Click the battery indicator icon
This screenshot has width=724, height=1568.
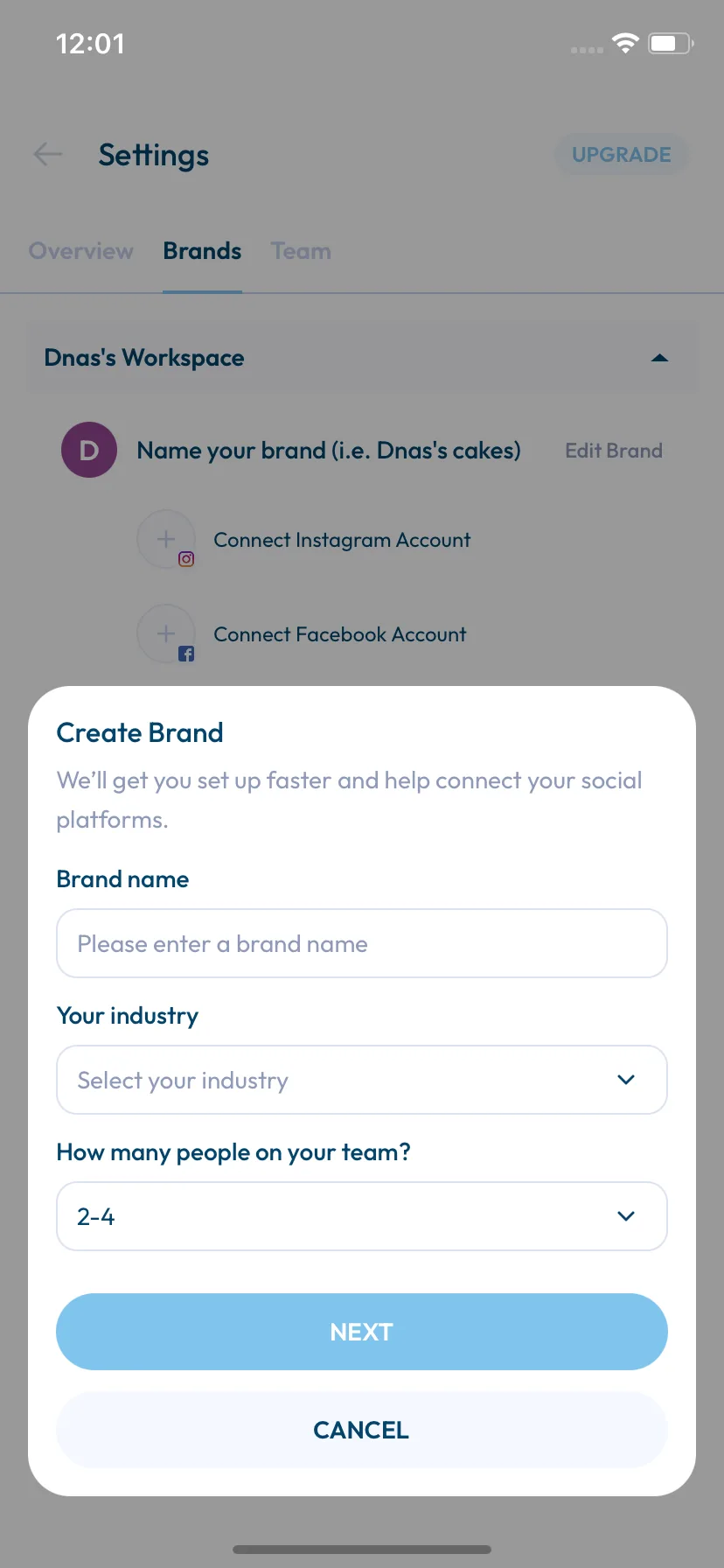point(671,43)
